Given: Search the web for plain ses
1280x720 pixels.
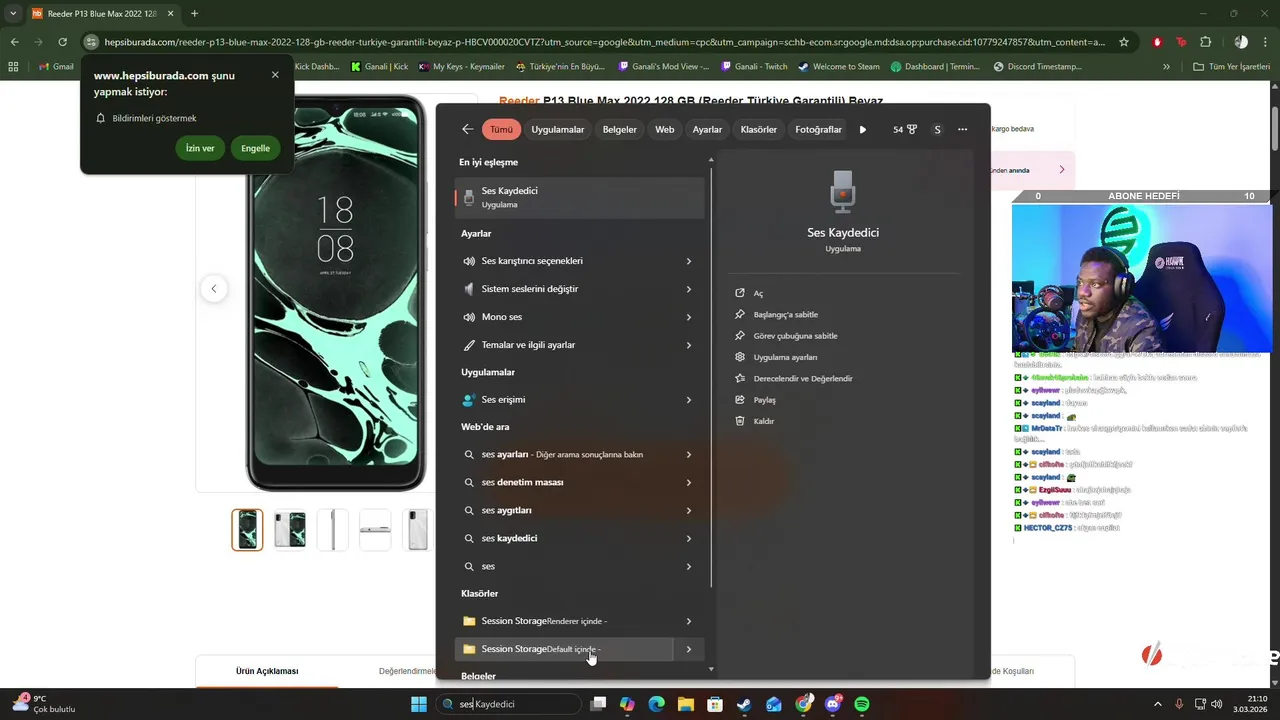Looking at the screenshot, I should click(579, 566).
